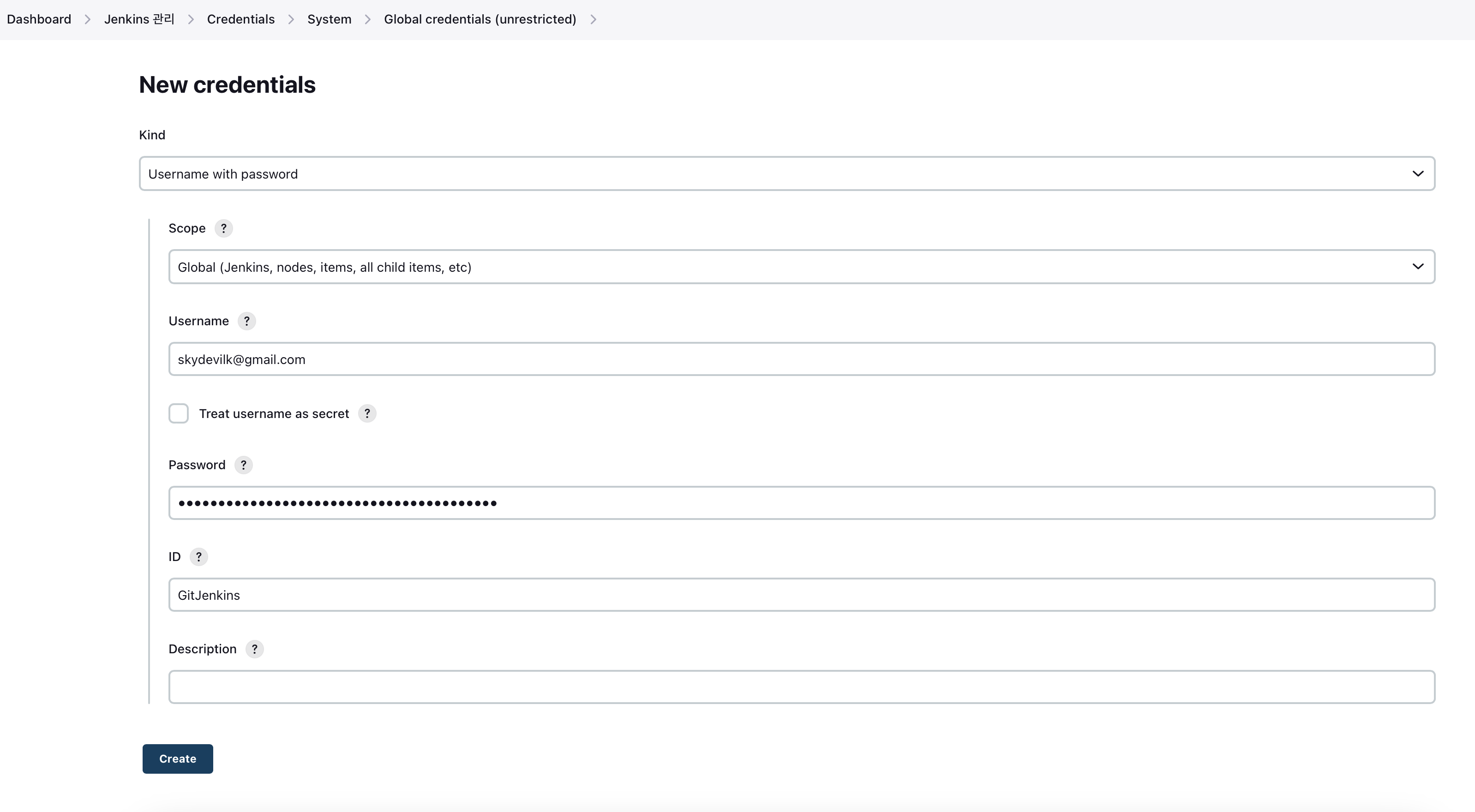Viewport: 1475px width, 812px height.
Task: Go to Dashboard breadcrumb
Action: pyautogui.click(x=39, y=19)
